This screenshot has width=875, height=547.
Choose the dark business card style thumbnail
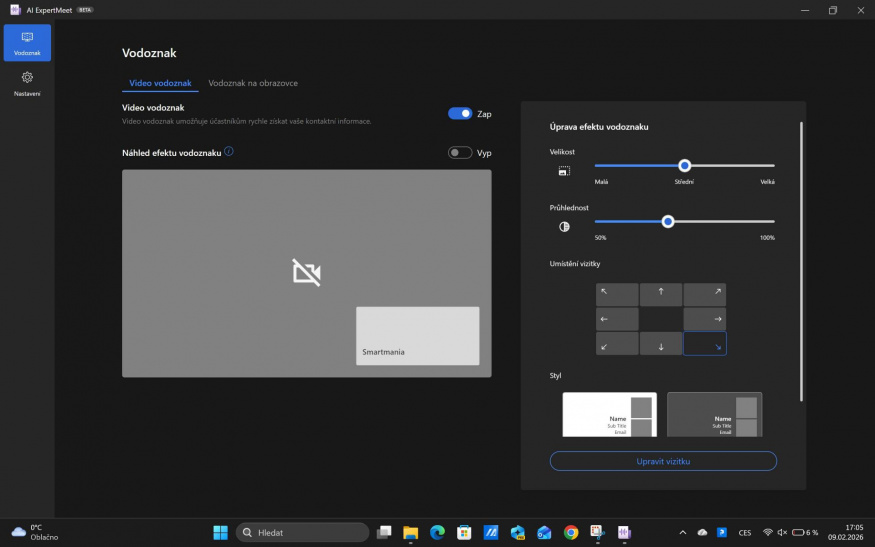pyautogui.click(x=714, y=414)
